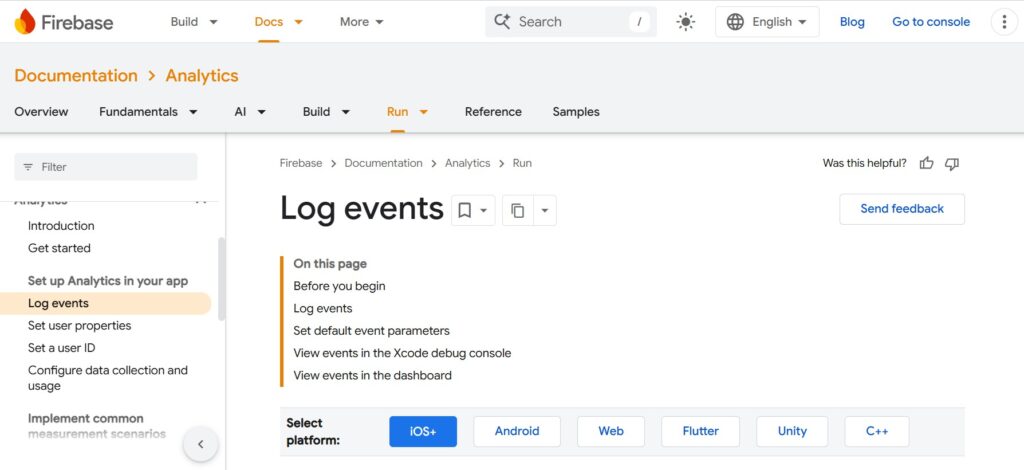Click the Send feedback button
1024x470 pixels.
point(902,209)
